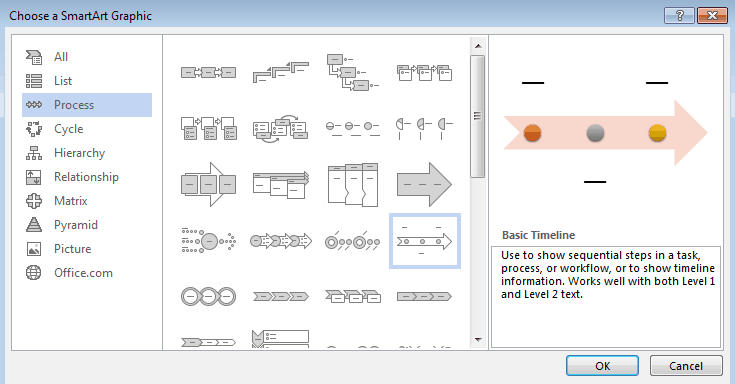Screen dimensions: 735x384
Task: Choose the Basic Process layout with three boxes and arrows
Action: coord(209,73)
